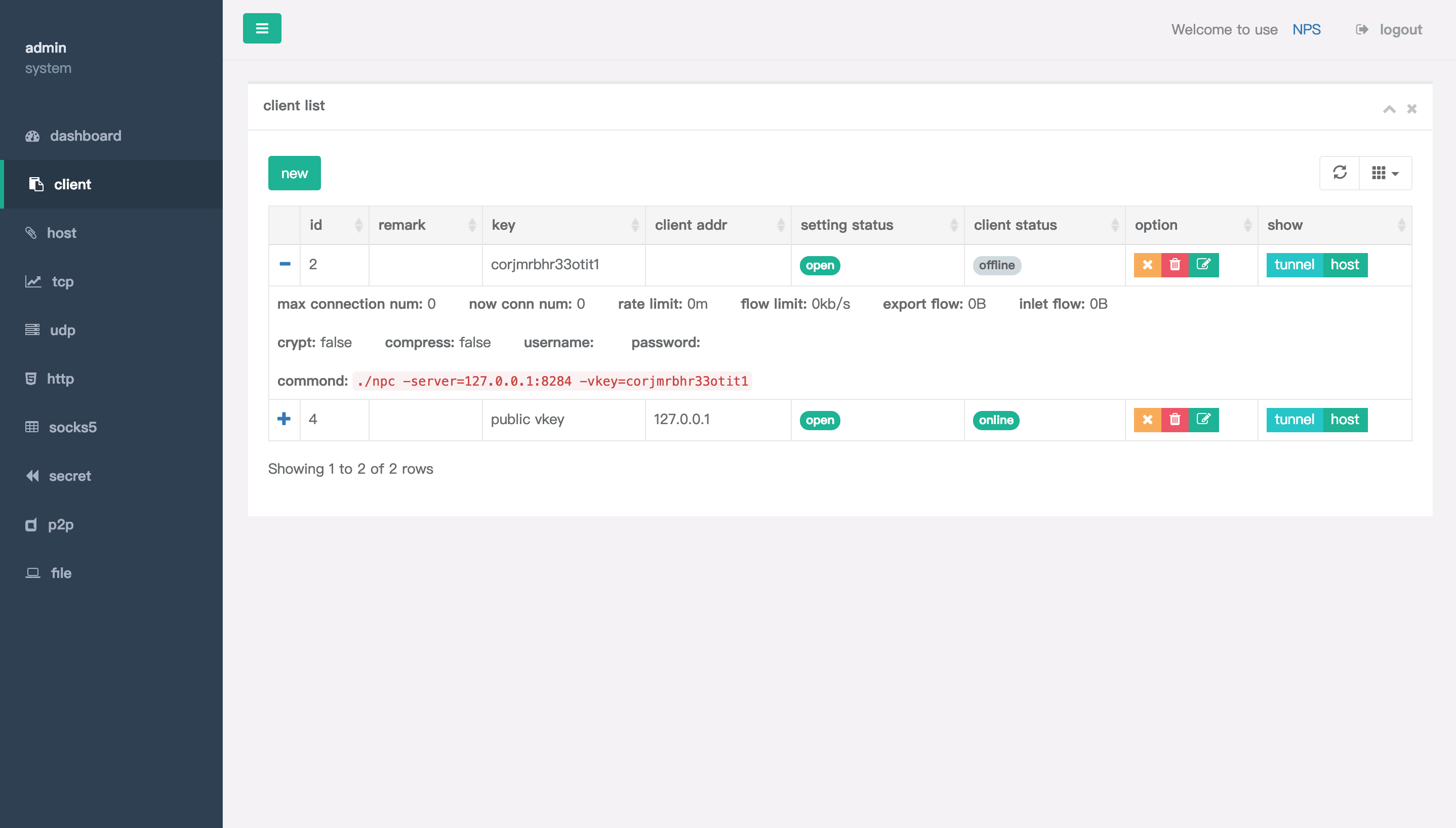Click the open status badge for client 2
Image resolution: width=1456 pixels, height=828 pixels.
tap(820, 266)
